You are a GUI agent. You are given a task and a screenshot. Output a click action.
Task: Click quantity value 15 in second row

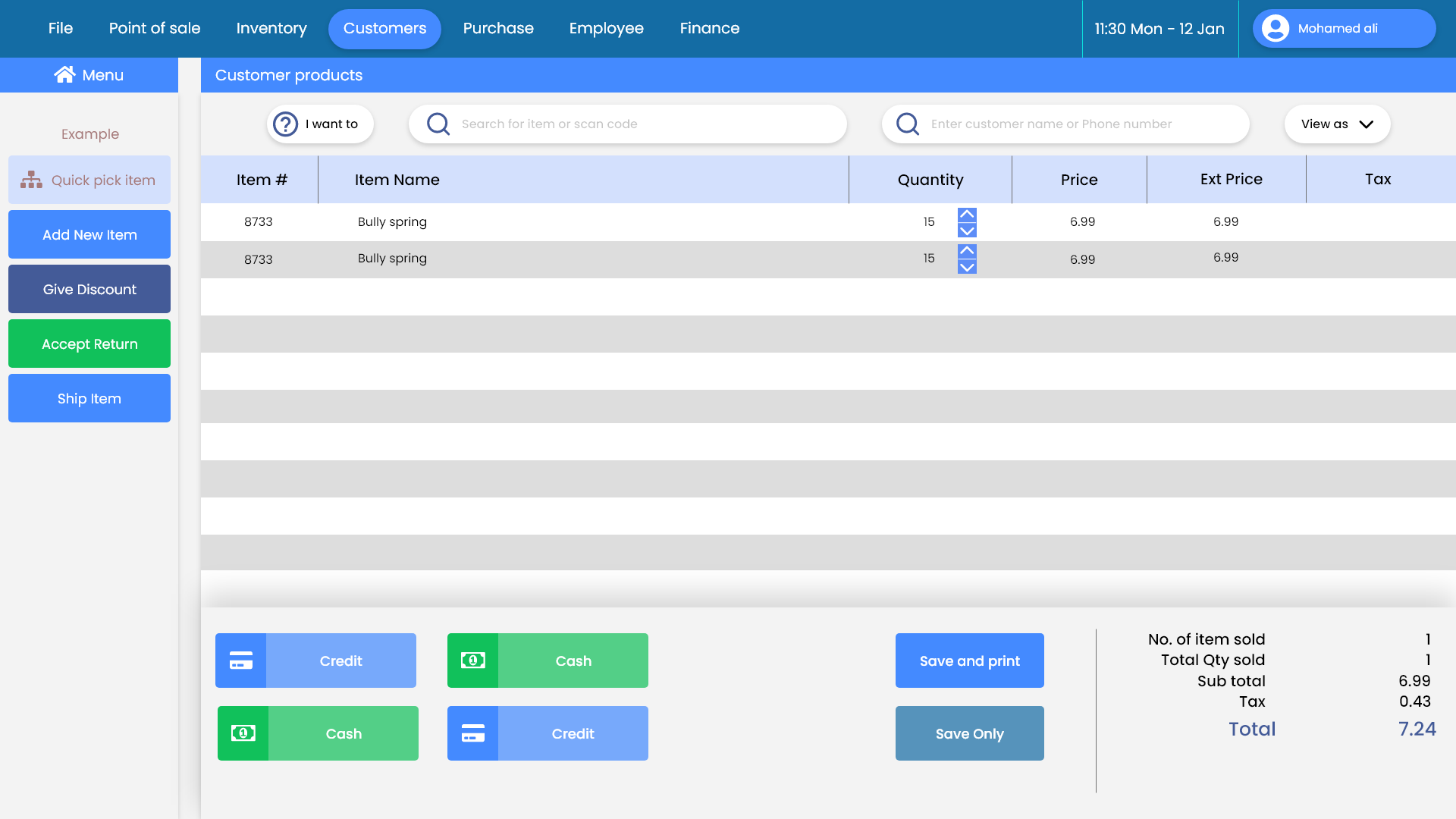tap(929, 258)
